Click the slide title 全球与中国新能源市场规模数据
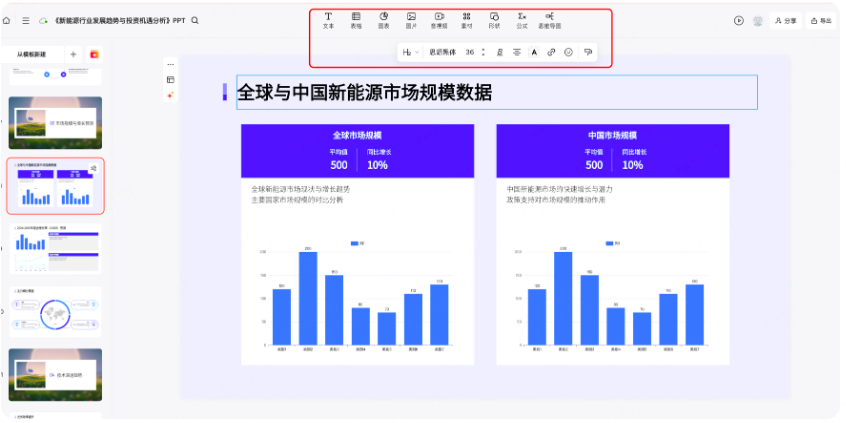Screen dimensions: 846x423 (x=365, y=92)
